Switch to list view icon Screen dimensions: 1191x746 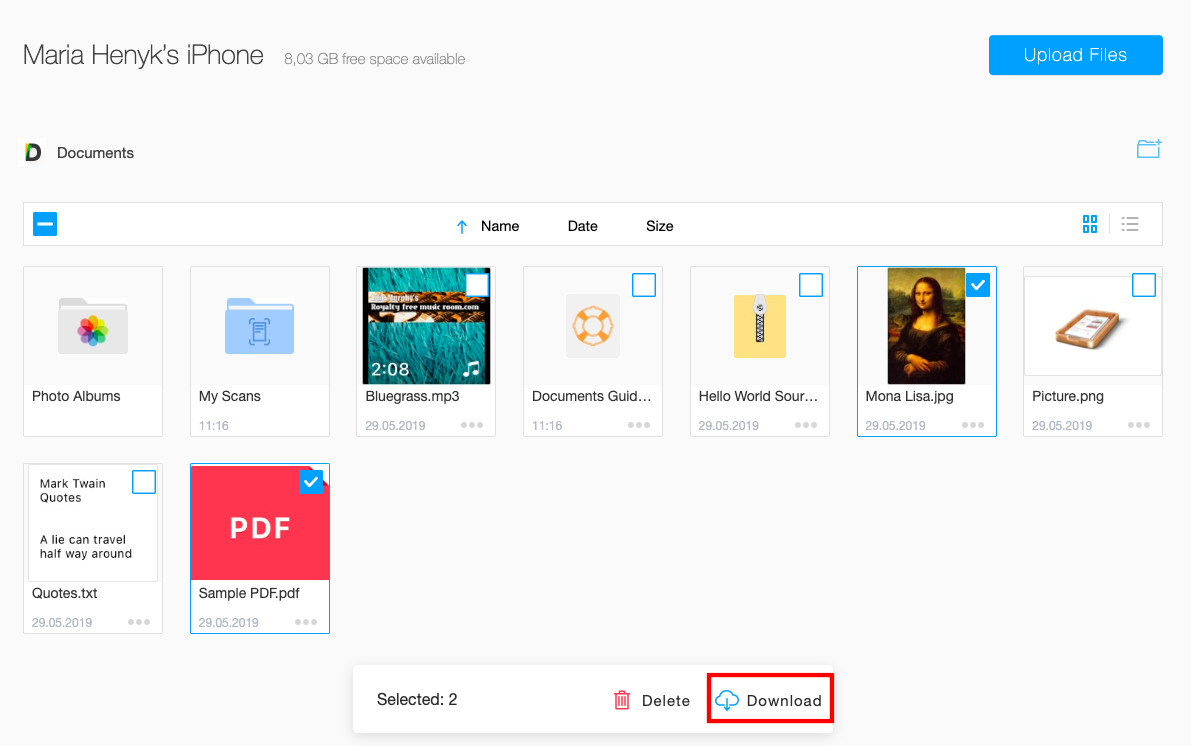point(1130,224)
